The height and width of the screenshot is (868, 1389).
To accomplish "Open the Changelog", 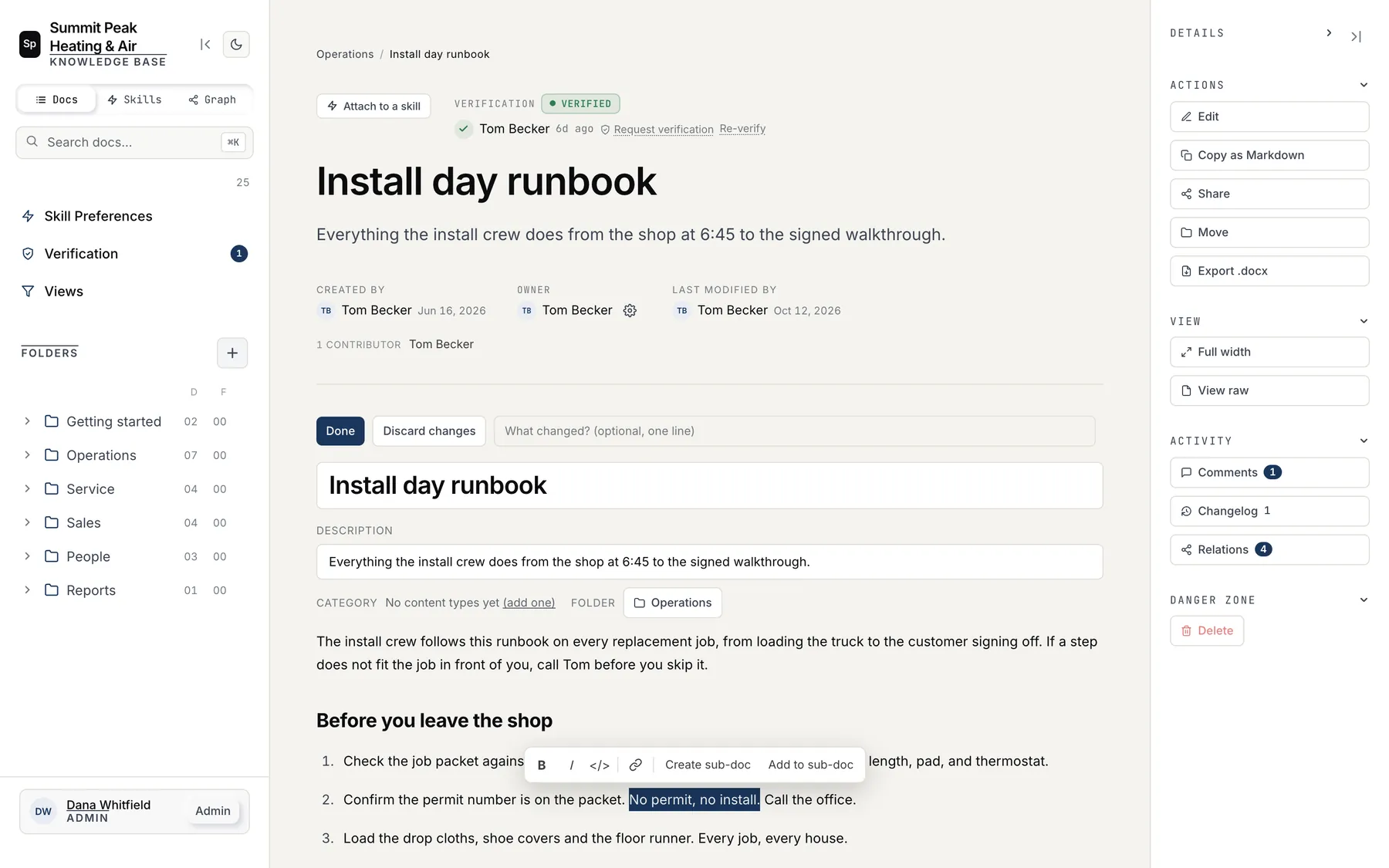I will pos(1269,511).
